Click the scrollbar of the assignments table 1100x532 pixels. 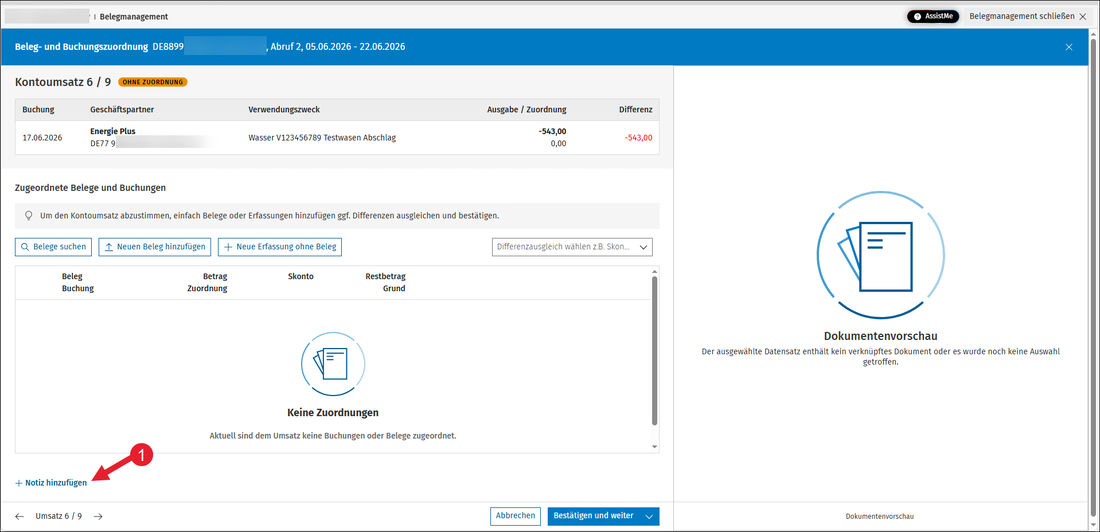tap(655, 350)
